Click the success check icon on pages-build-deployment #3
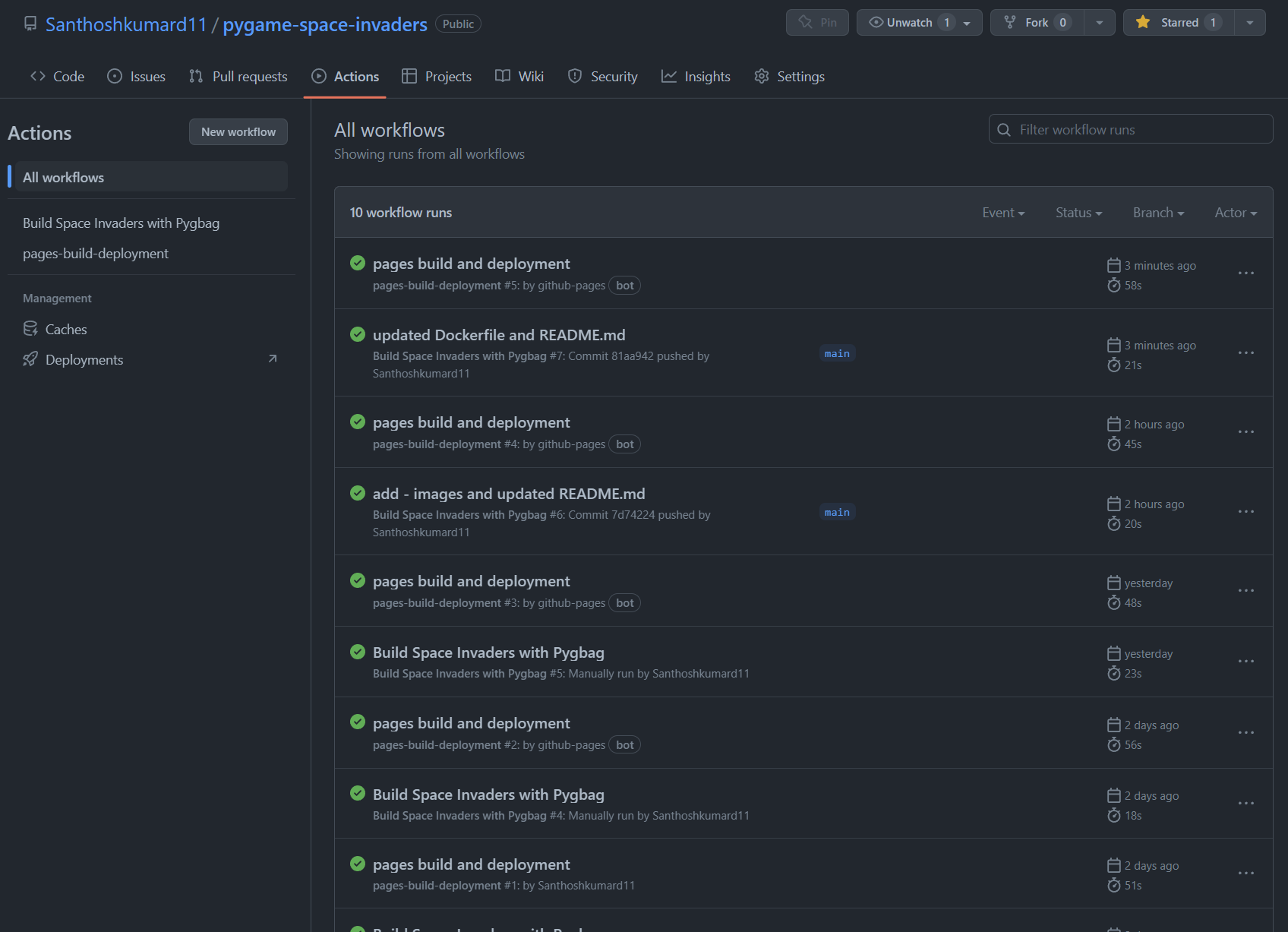 (x=358, y=580)
